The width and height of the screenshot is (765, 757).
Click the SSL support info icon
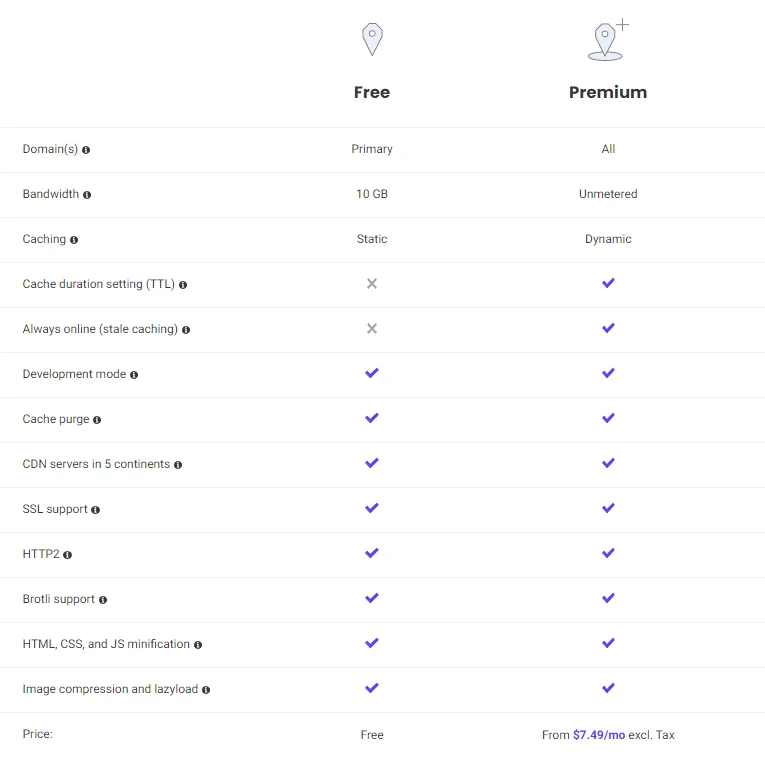point(96,510)
